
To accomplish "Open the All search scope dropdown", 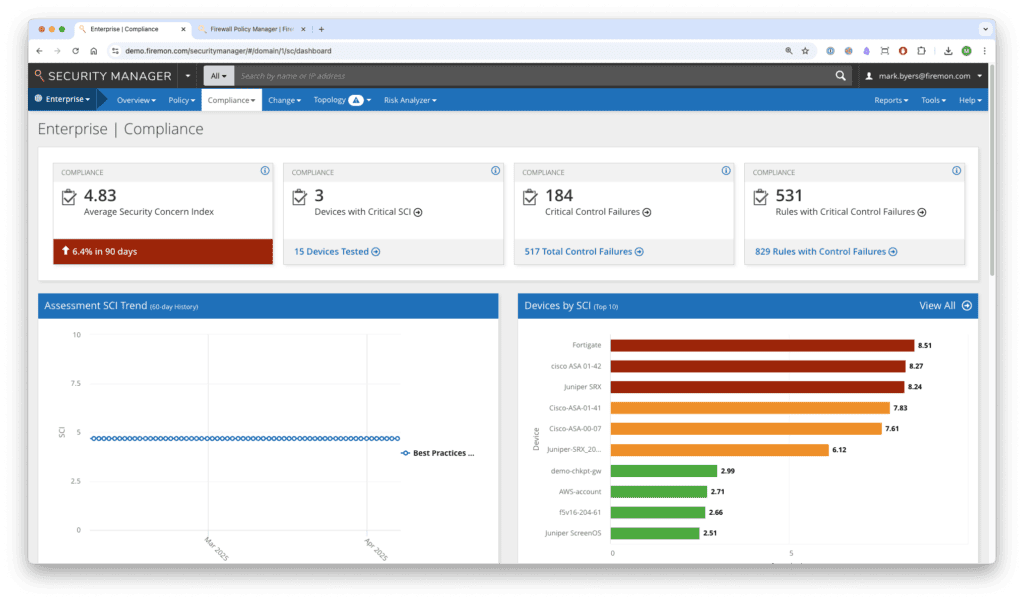I will [x=218, y=75].
